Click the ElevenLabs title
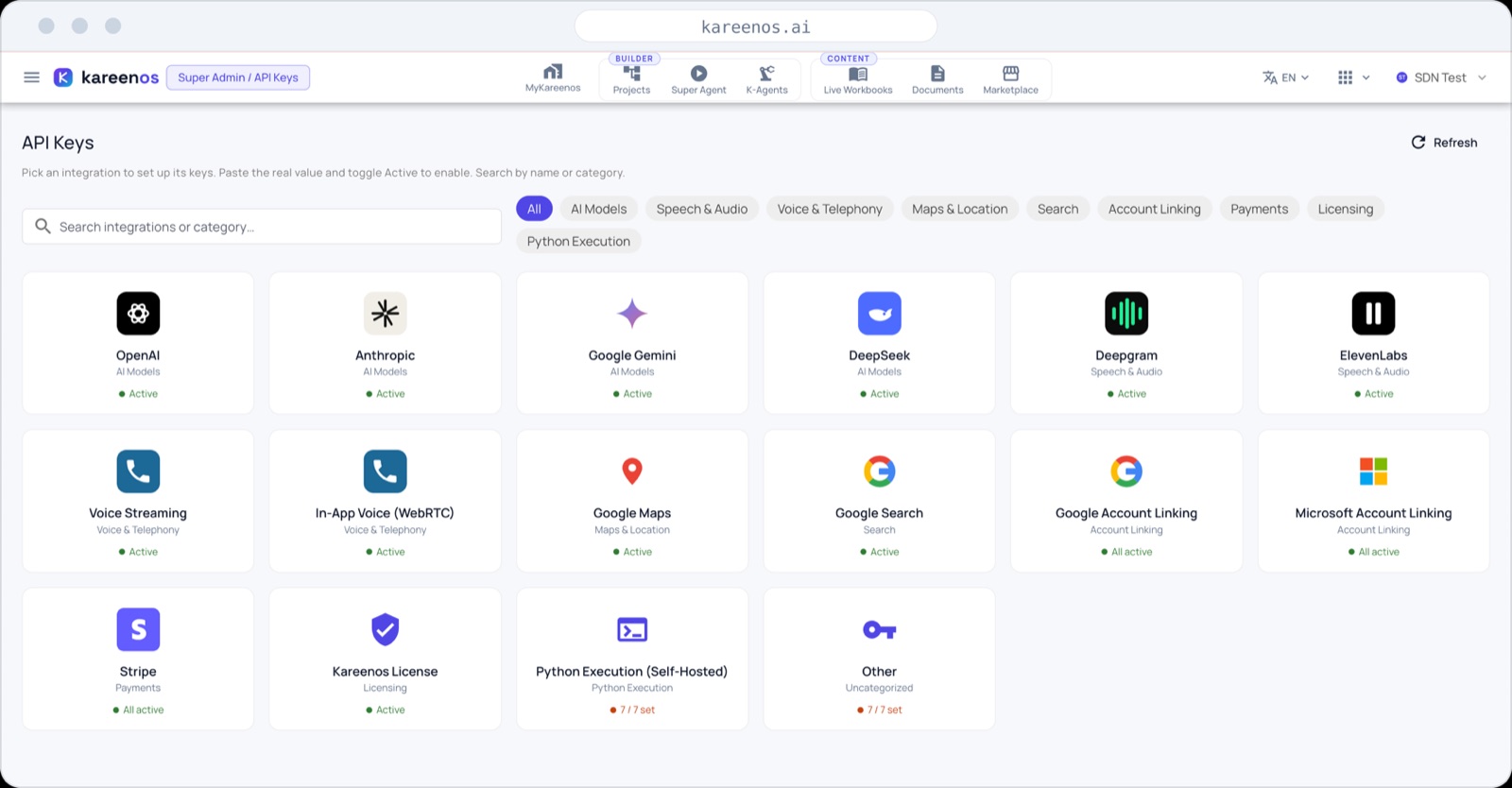1512x788 pixels. pos(1374,355)
